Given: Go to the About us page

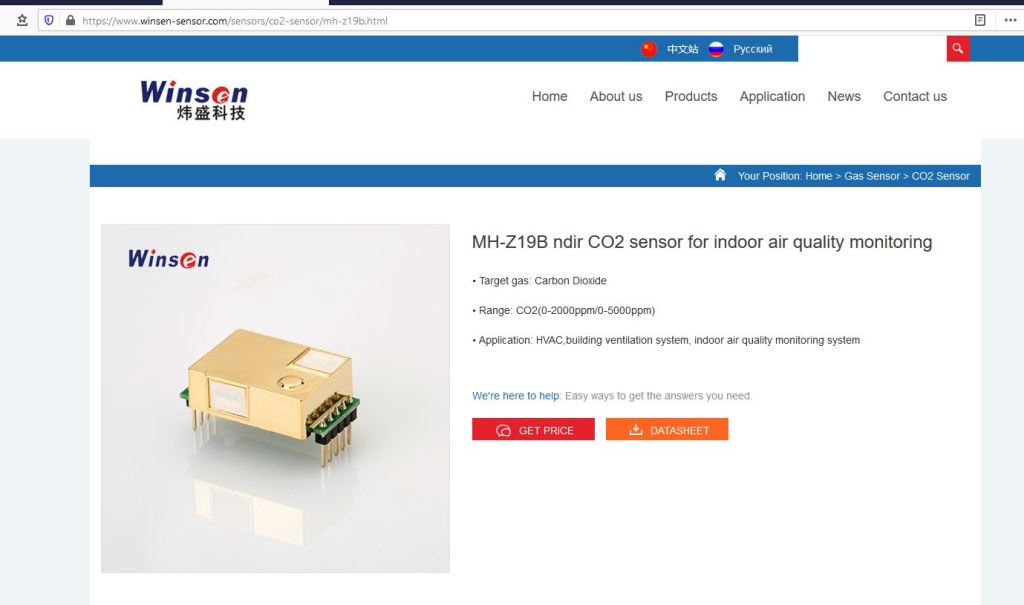Looking at the screenshot, I should click(x=616, y=96).
